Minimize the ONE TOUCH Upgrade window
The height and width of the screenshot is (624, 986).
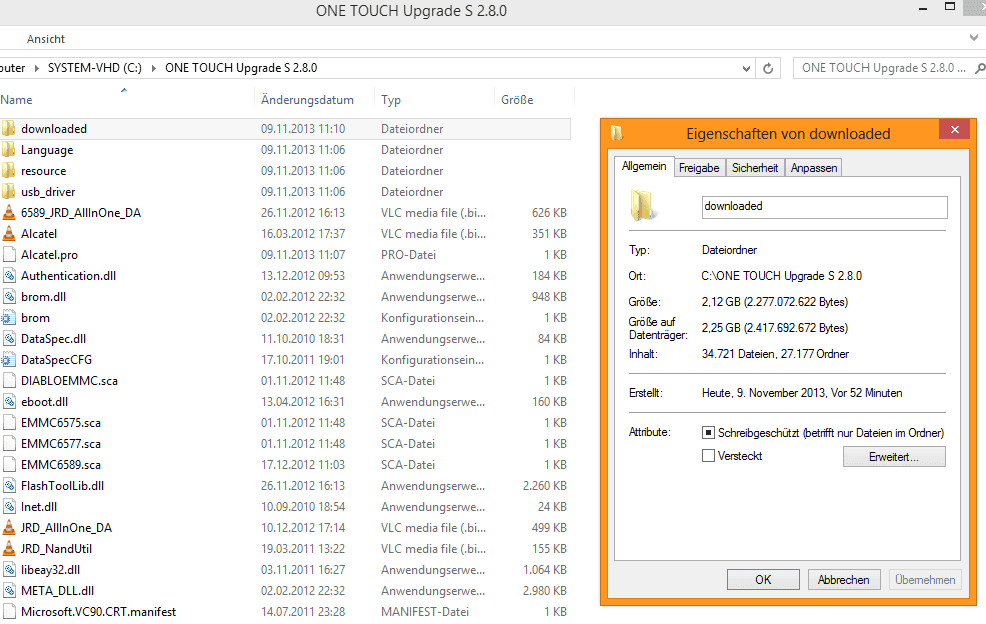click(x=923, y=9)
